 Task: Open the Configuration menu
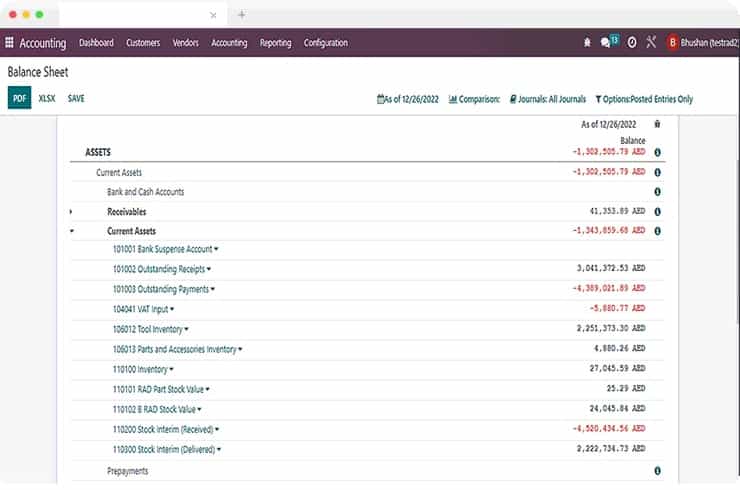click(325, 43)
